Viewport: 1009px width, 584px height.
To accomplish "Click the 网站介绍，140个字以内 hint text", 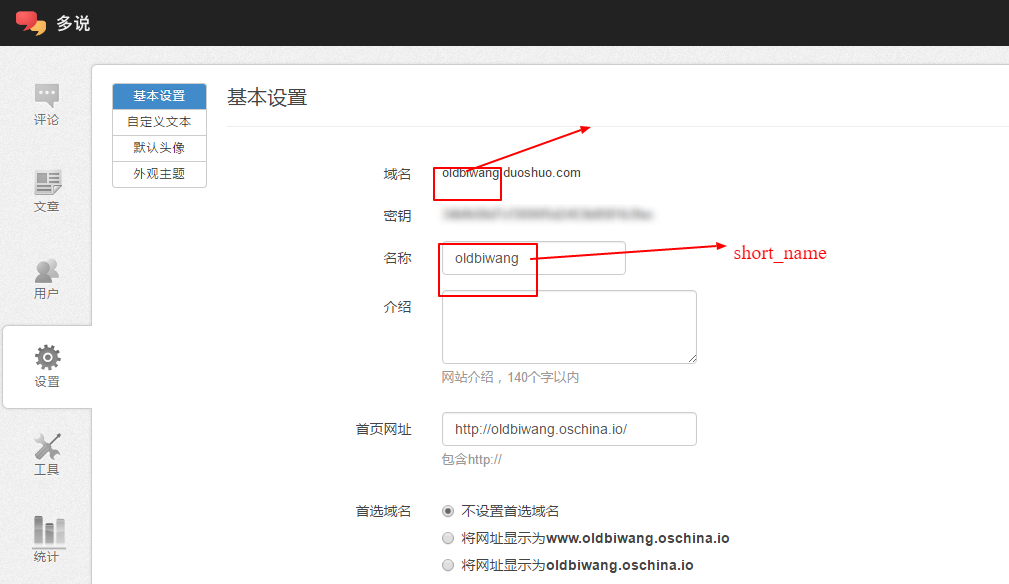I will [510, 378].
